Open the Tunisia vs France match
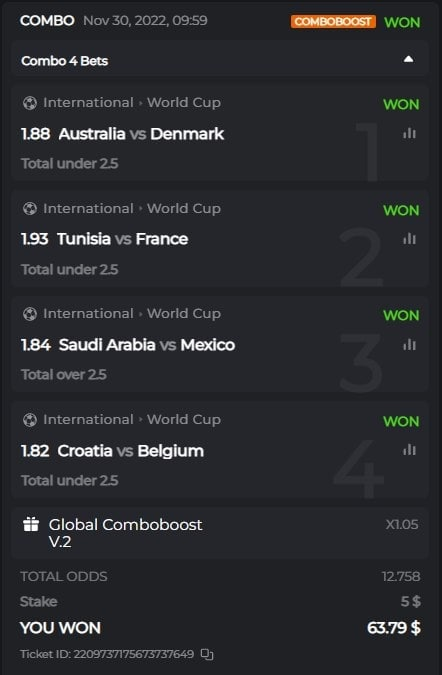Screen dimensions: 442x675 (x=123, y=239)
